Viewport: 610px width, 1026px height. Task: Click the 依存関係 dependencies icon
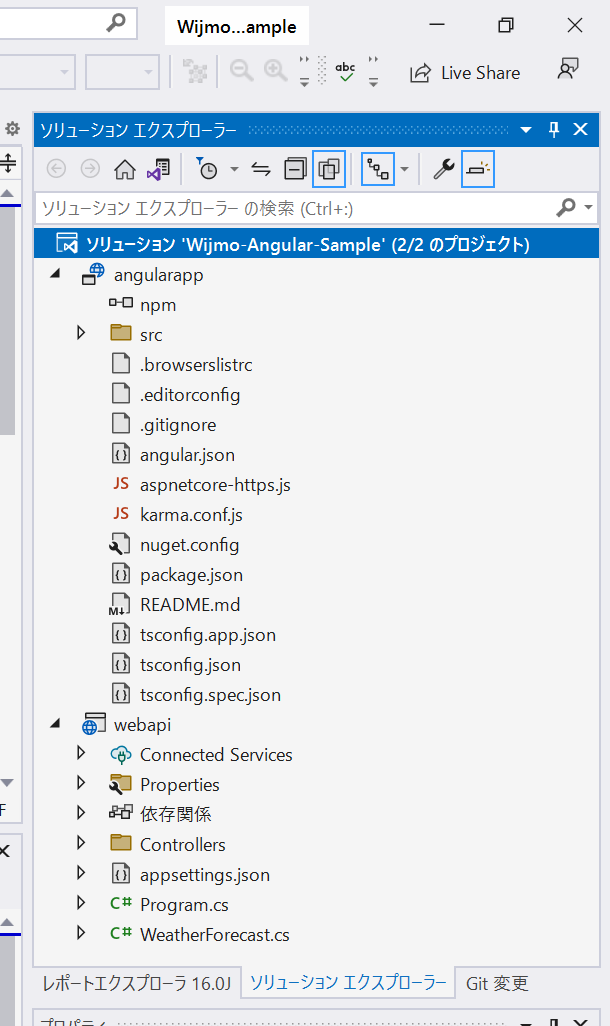tap(121, 812)
